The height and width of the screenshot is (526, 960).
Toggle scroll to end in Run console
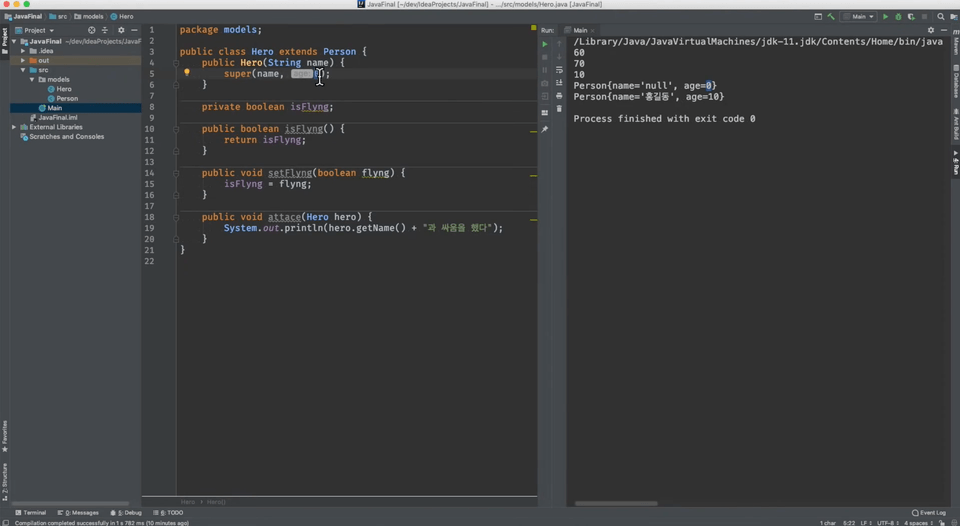559,83
